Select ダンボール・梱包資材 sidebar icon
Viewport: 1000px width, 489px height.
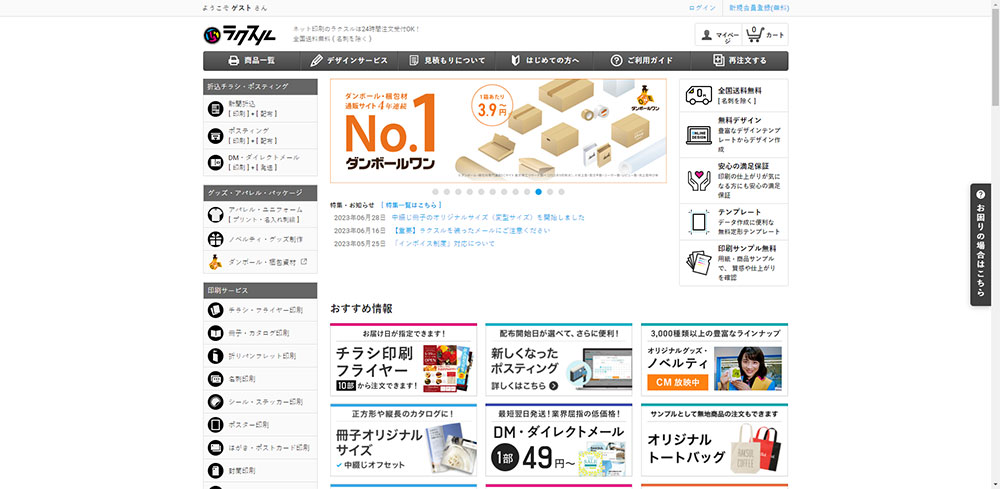tap(216, 261)
